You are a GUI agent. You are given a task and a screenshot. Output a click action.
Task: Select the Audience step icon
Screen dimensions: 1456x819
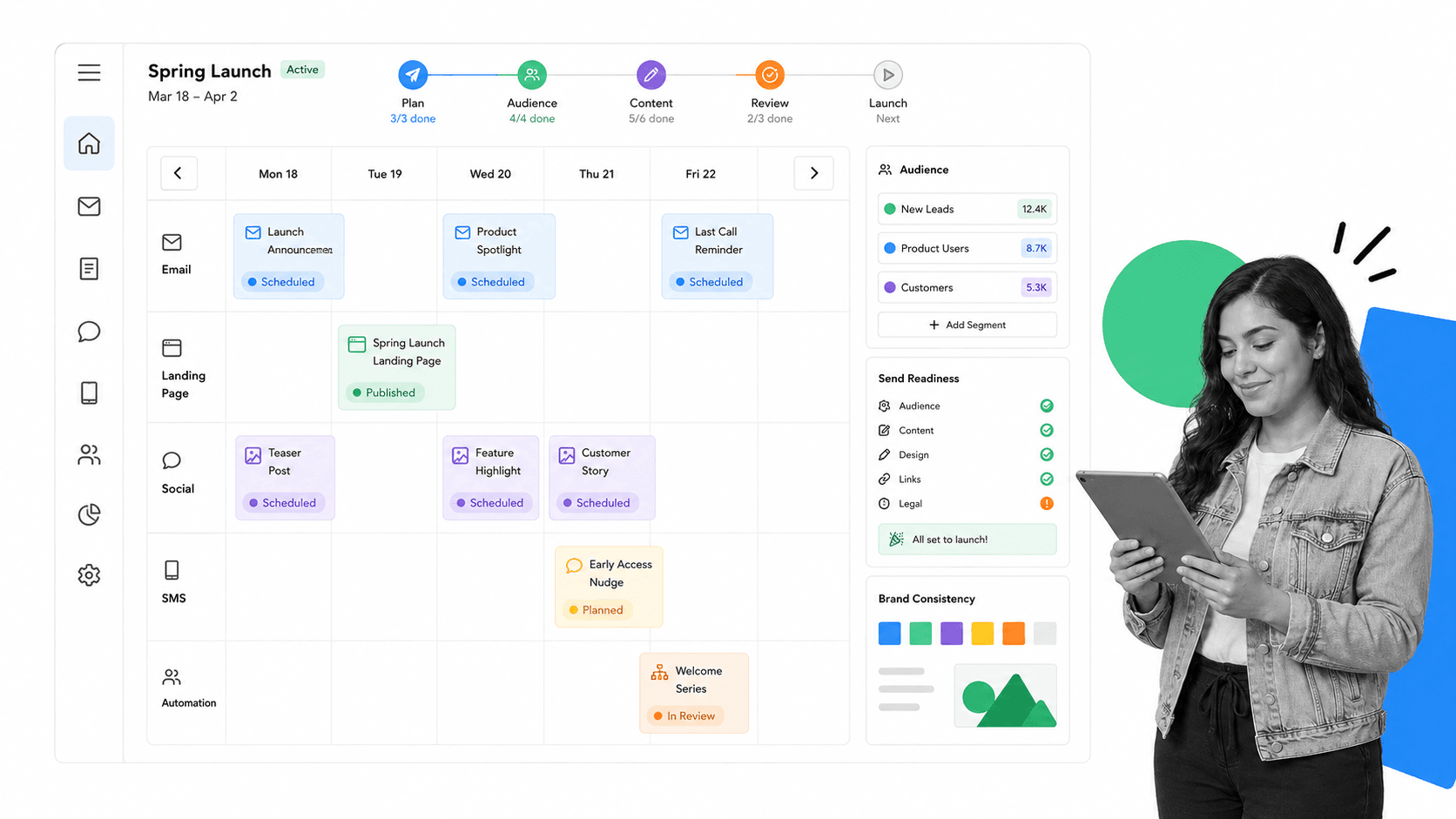(x=532, y=75)
